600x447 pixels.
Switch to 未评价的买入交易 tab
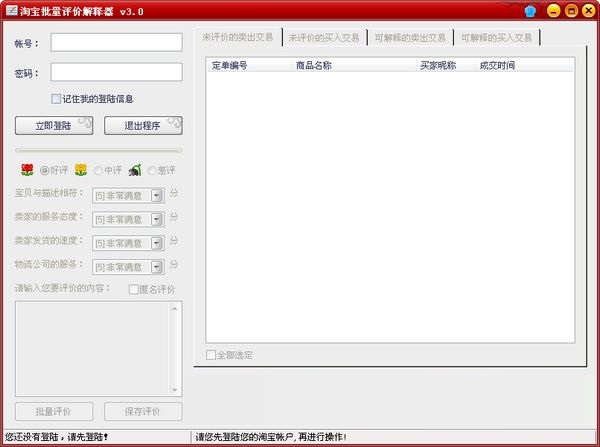(x=324, y=38)
